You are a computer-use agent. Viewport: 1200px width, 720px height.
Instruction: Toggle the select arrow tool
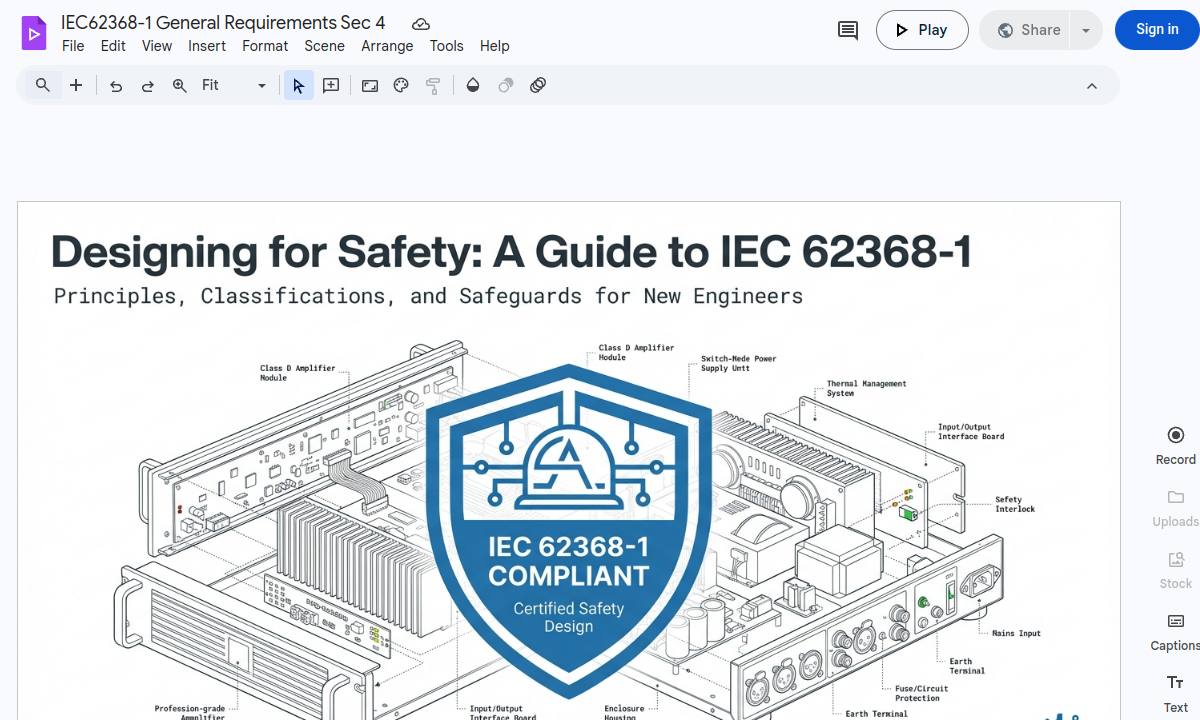298,86
